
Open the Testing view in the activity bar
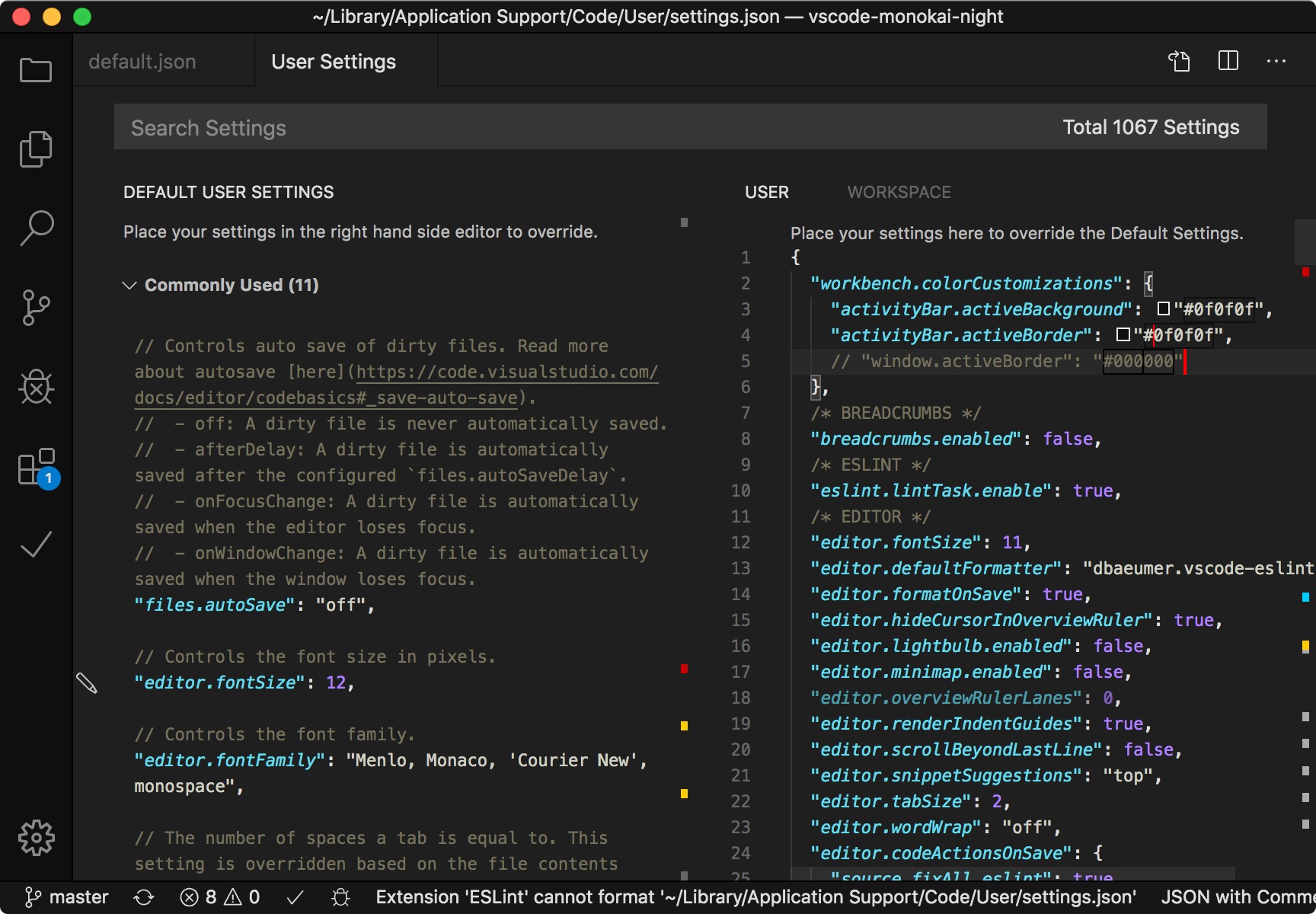point(36,545)
